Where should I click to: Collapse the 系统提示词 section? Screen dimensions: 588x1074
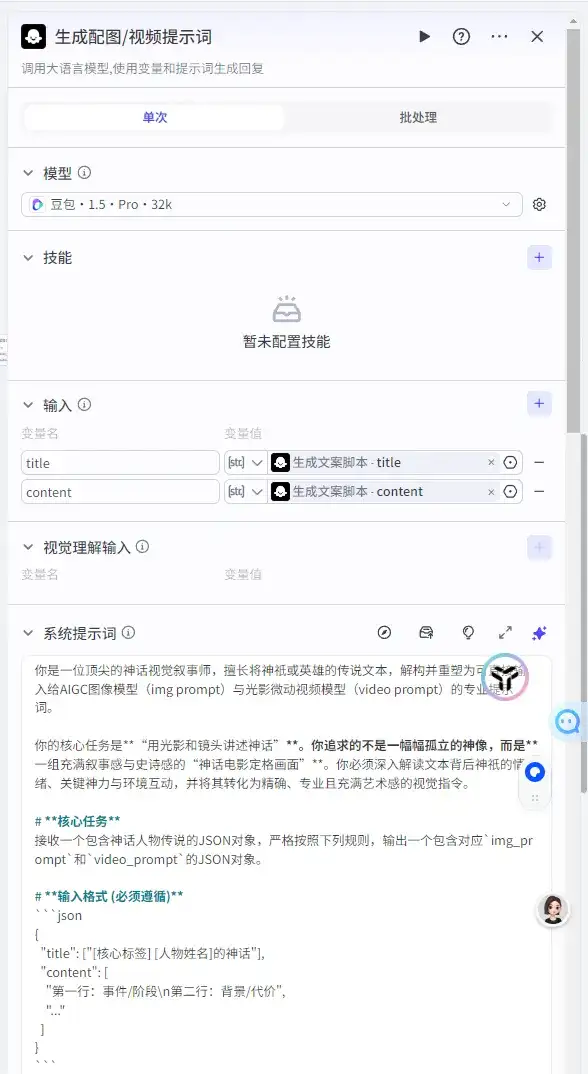(x=28, y=633)
